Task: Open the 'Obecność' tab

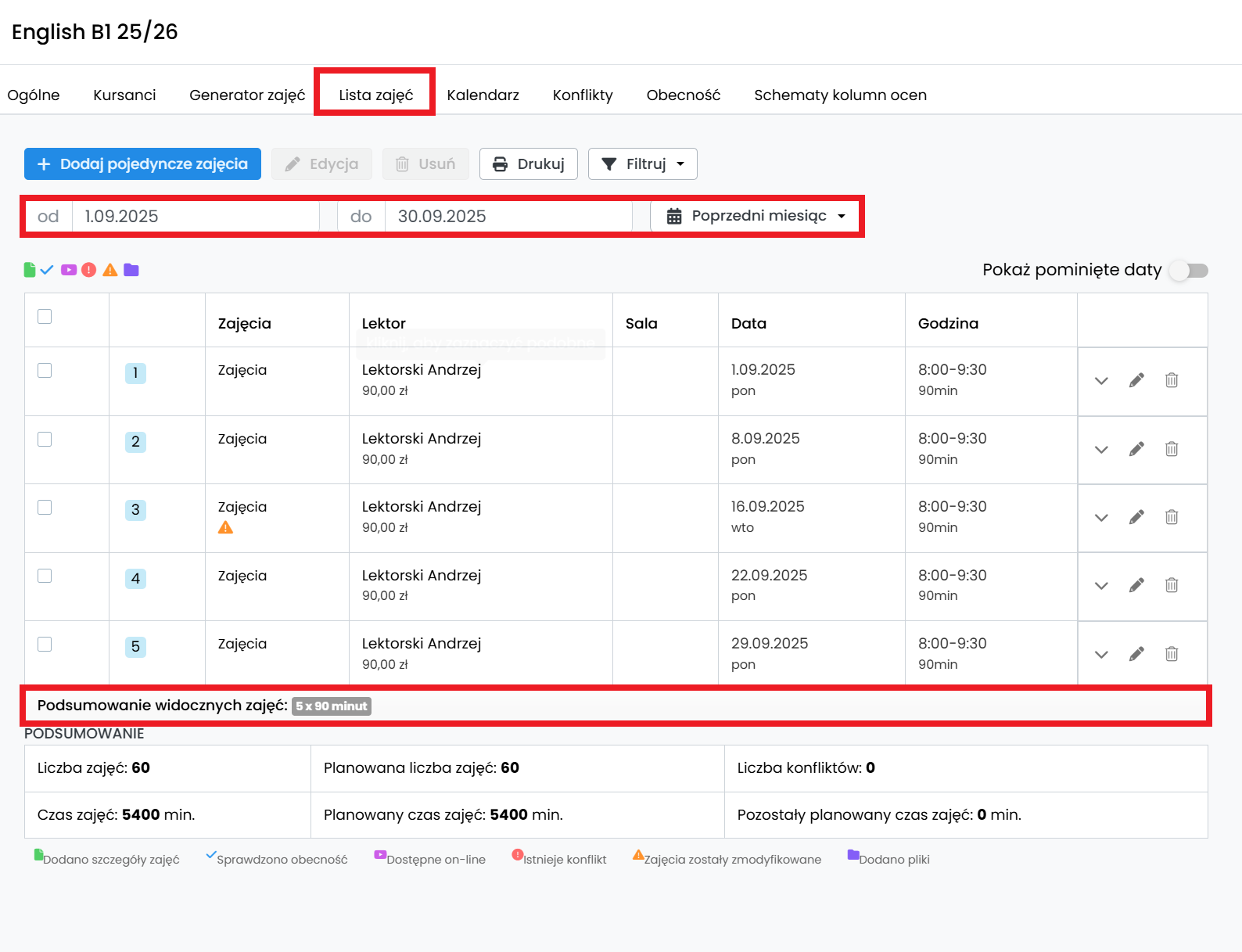Action: (x=683, y=95)
